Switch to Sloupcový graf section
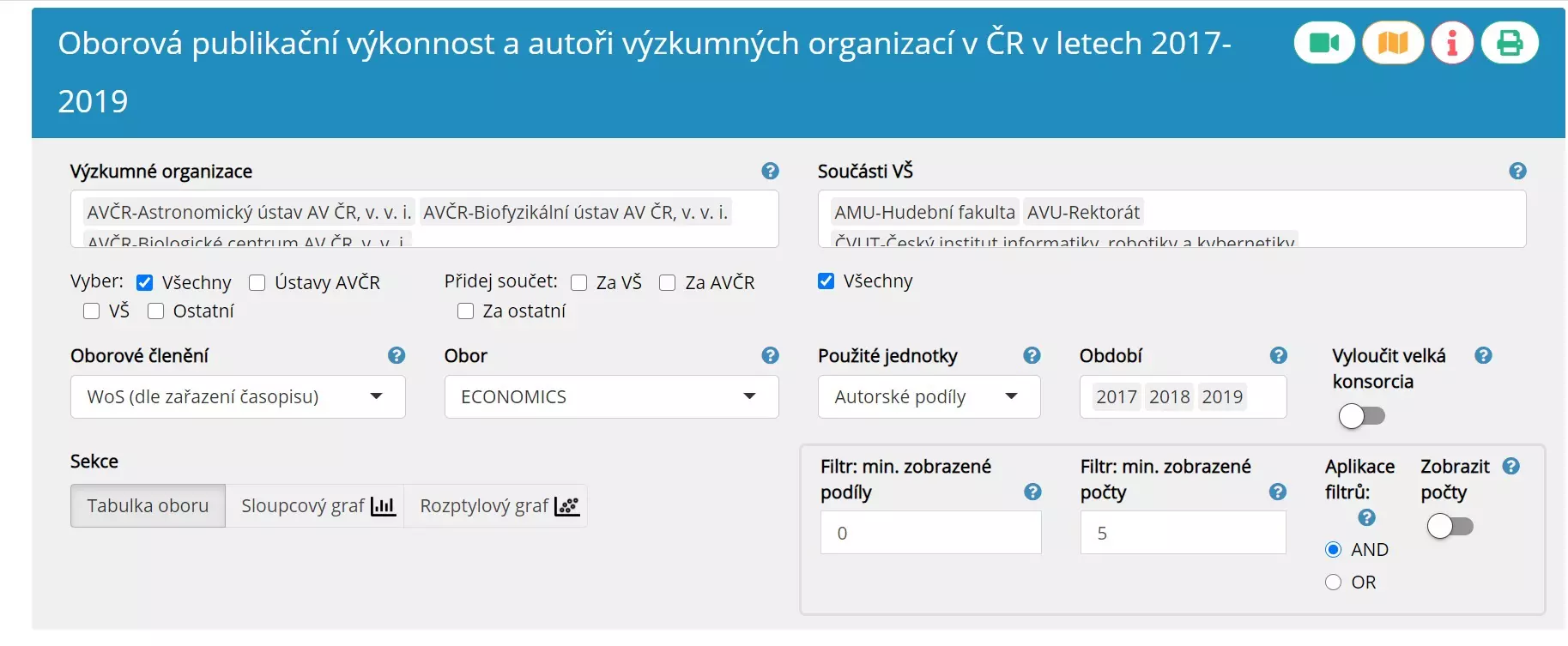The height and width of the screenshot is (646, 1568). (315, 505)
